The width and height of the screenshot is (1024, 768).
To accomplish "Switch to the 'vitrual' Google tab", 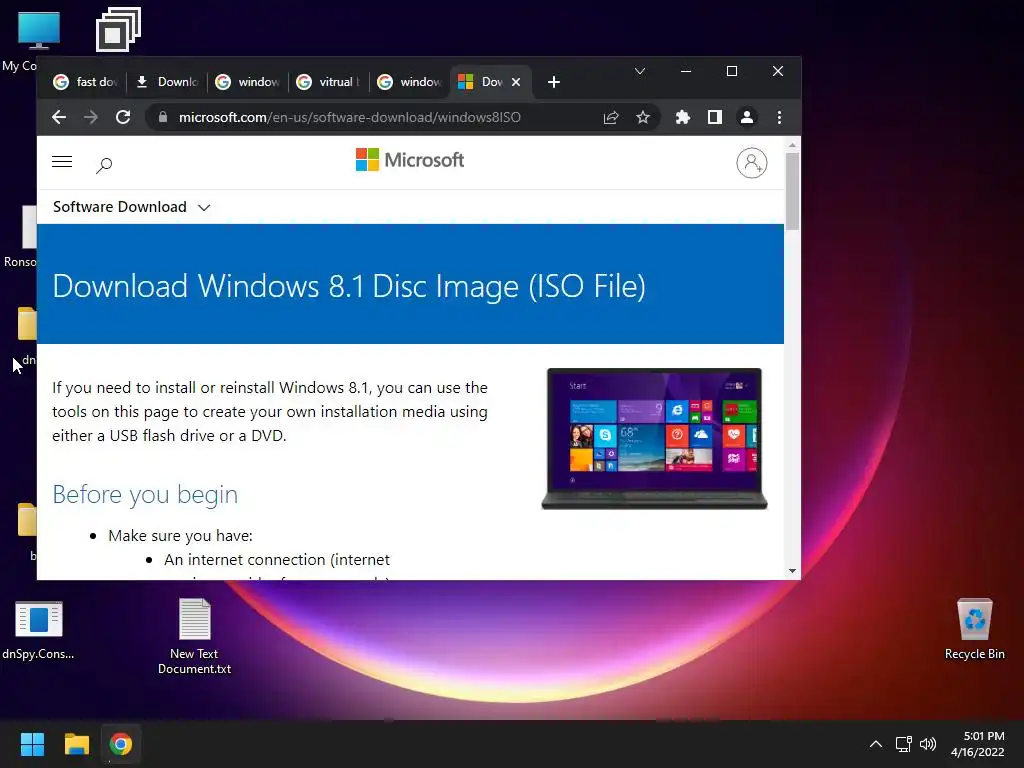I will tap(329, 82).
